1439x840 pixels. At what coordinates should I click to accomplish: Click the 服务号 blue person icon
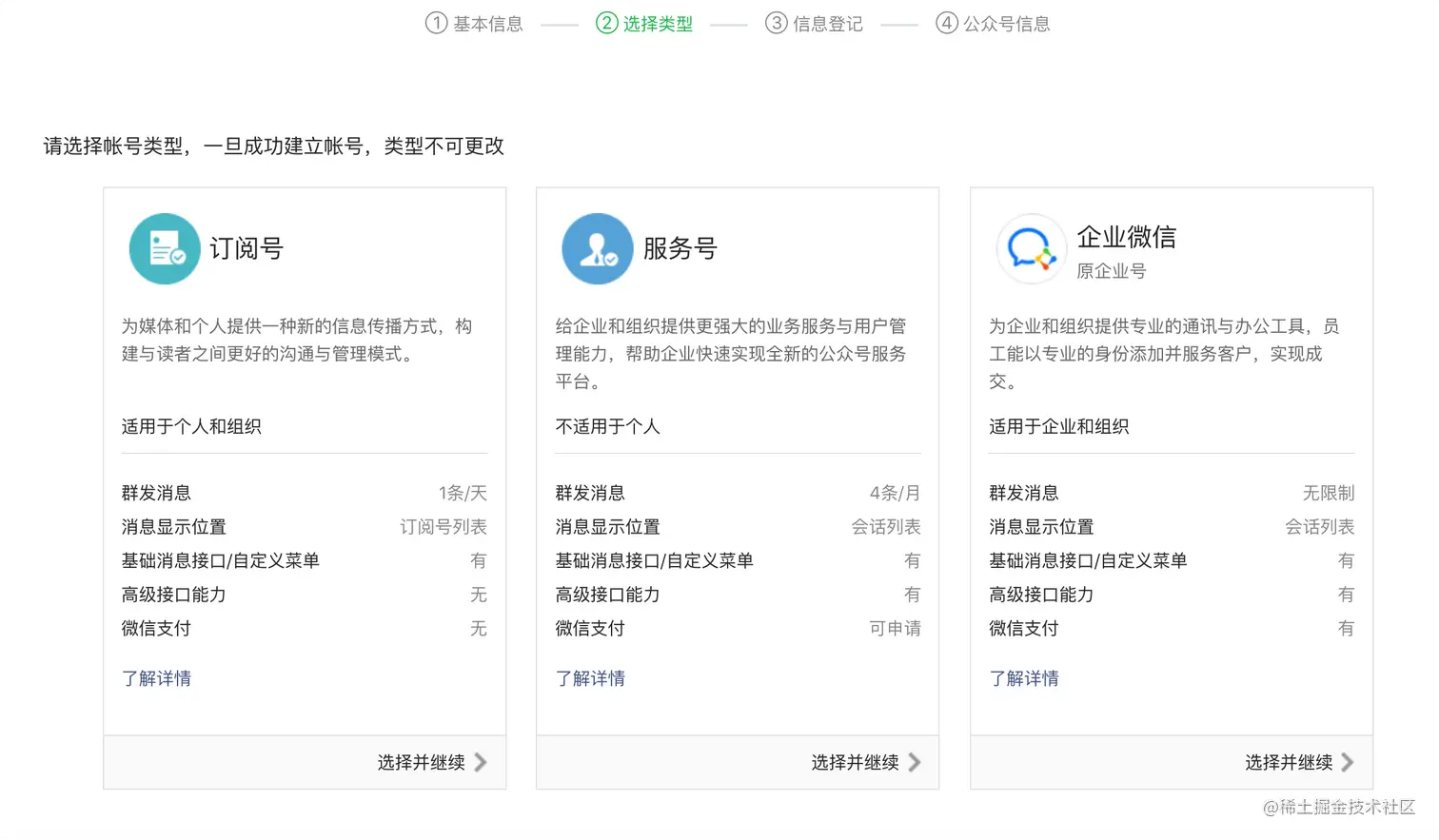coord(597,248)
